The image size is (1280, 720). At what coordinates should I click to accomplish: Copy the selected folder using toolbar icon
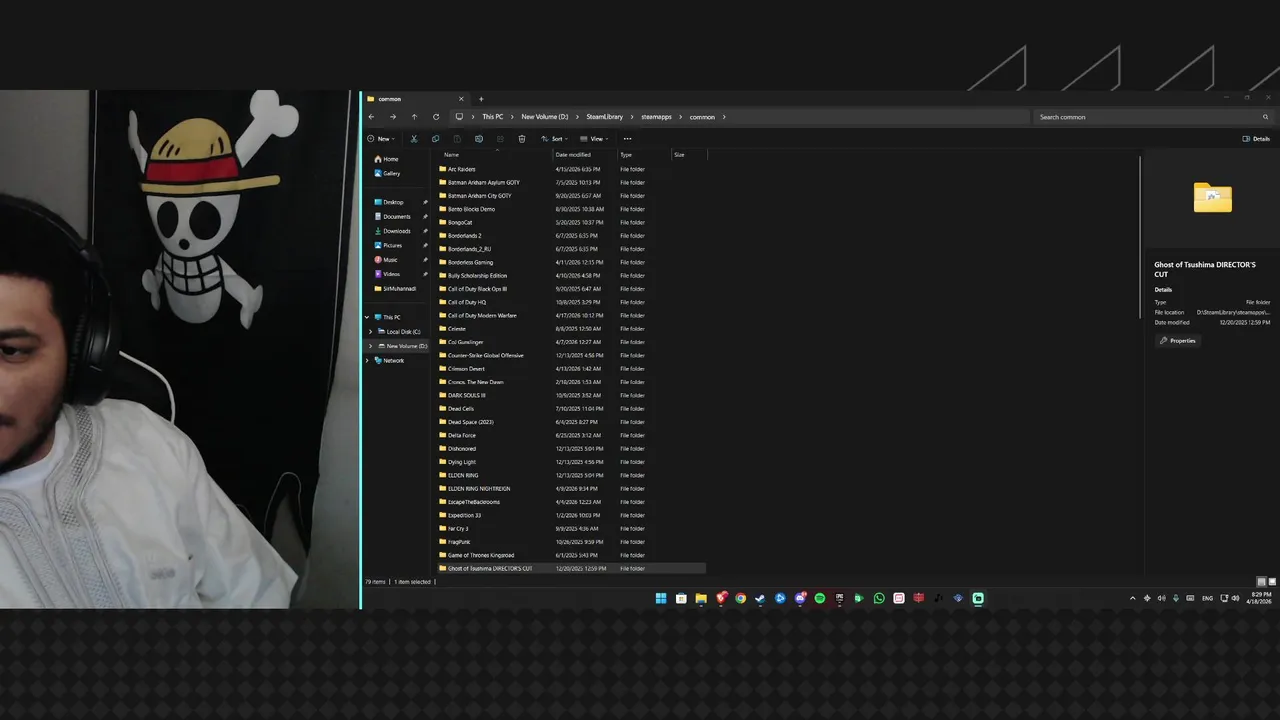pyautogui.click(x=435, y=139)
